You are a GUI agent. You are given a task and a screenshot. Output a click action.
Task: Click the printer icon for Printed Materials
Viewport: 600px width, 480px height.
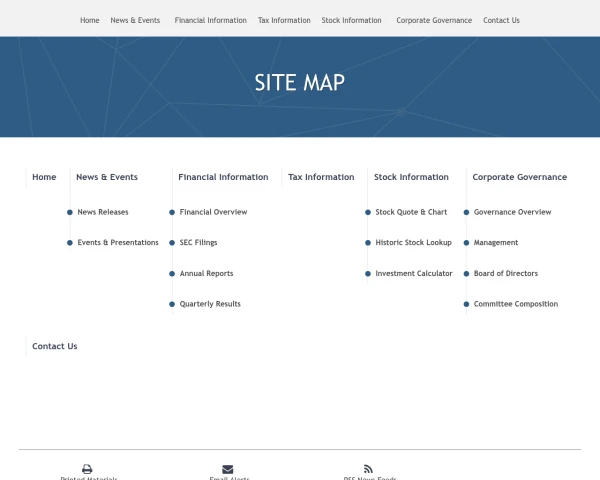point(87,468)
